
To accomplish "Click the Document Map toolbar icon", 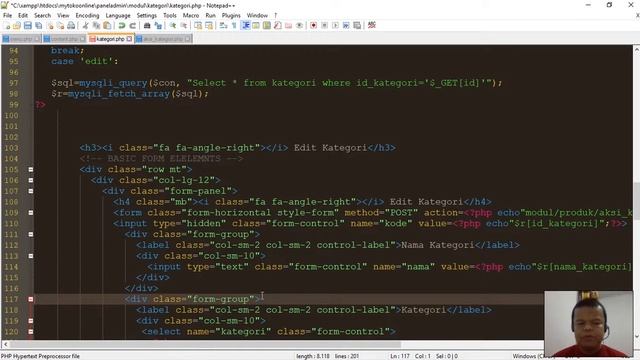I will [267, 25].
